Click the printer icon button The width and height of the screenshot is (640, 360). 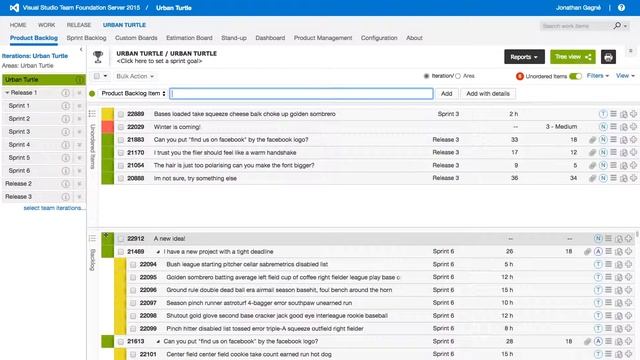click(608, 57)
